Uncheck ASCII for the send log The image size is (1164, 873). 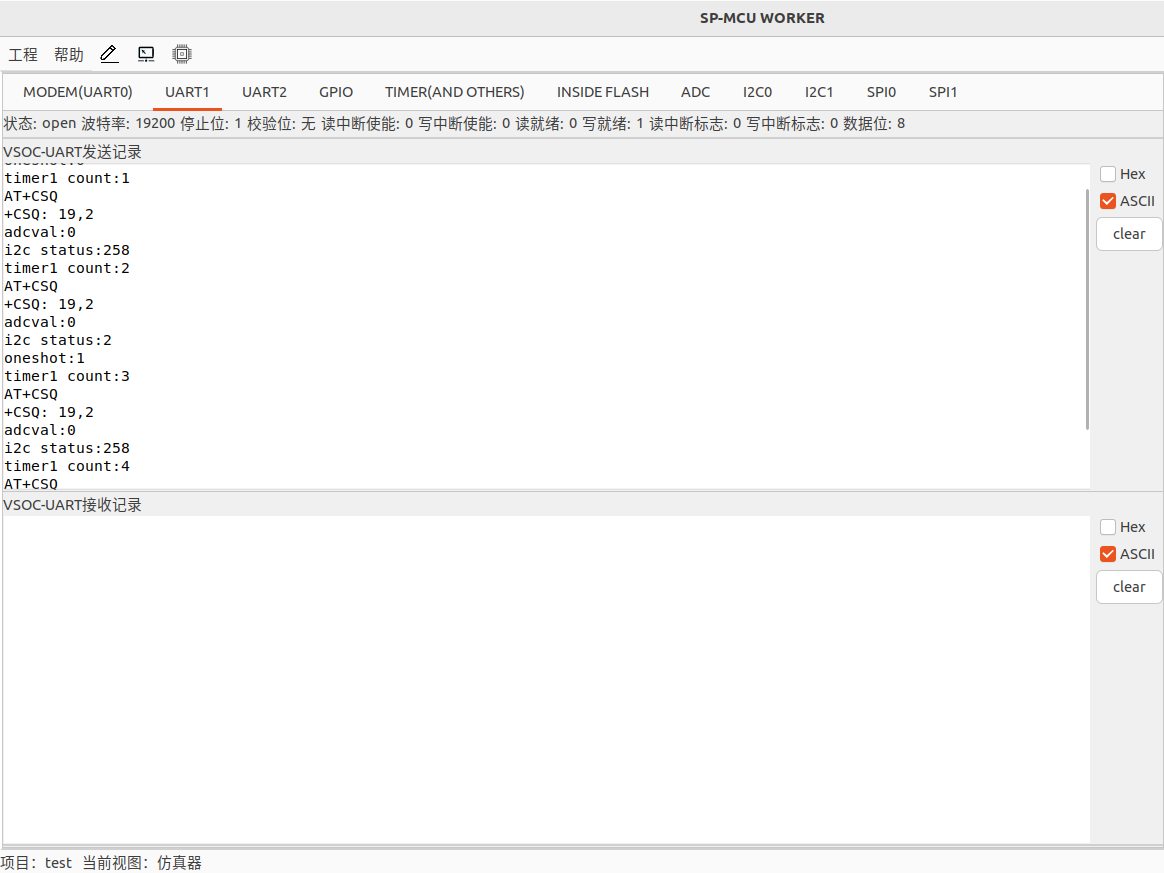coord(1108,201)
